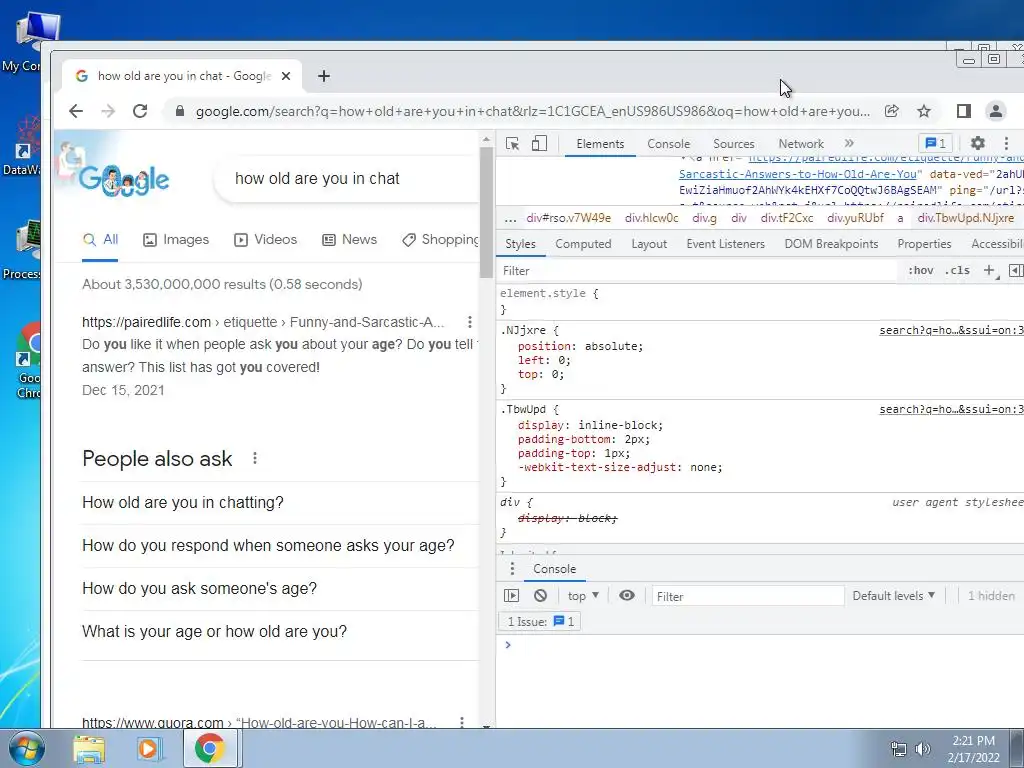Share this page via address bar icon

tap(891, 111)
